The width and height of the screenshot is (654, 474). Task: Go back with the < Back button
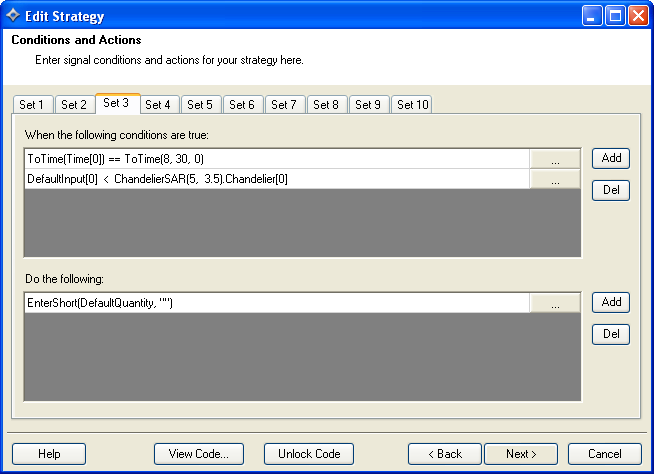[x=445, y=454]
